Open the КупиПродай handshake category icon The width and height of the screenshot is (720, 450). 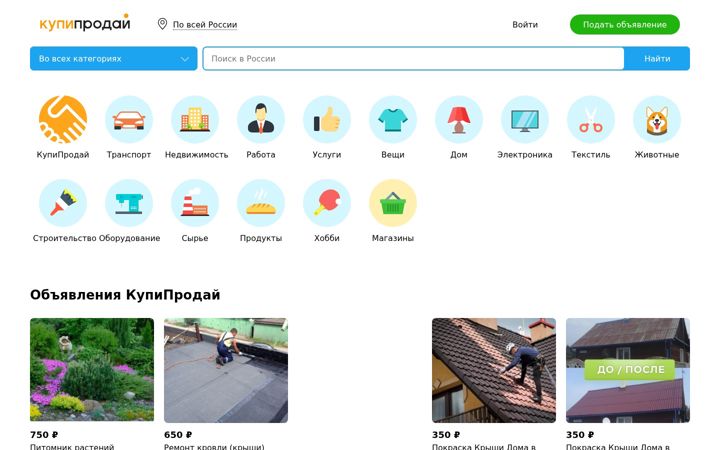click(63, 119)
